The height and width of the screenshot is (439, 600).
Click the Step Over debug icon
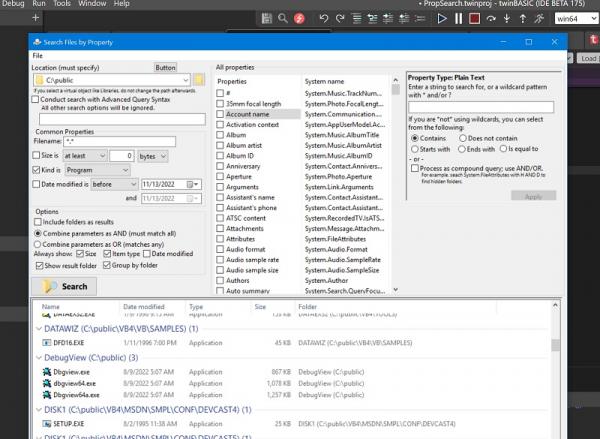pos(491,18)
